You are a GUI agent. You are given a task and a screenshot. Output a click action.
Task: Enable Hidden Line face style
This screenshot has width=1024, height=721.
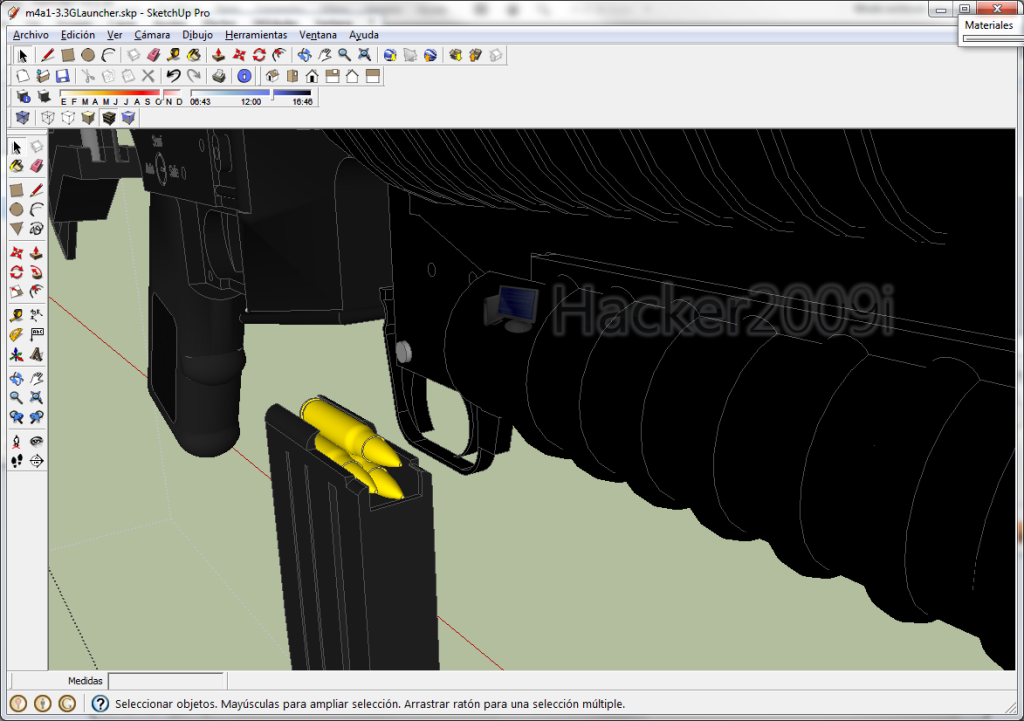click(x=68, y=118)
